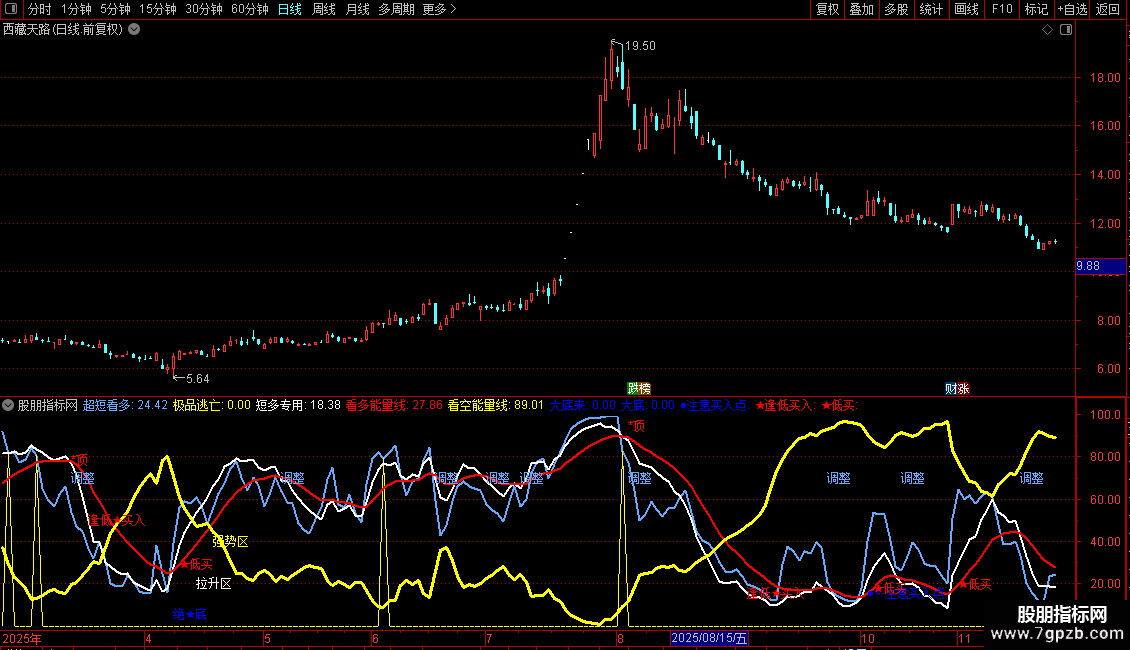This screenshot has height=650, width=1130.
Task: Click the 看空能量线: 89.01 value
Action: coord(496,406)
